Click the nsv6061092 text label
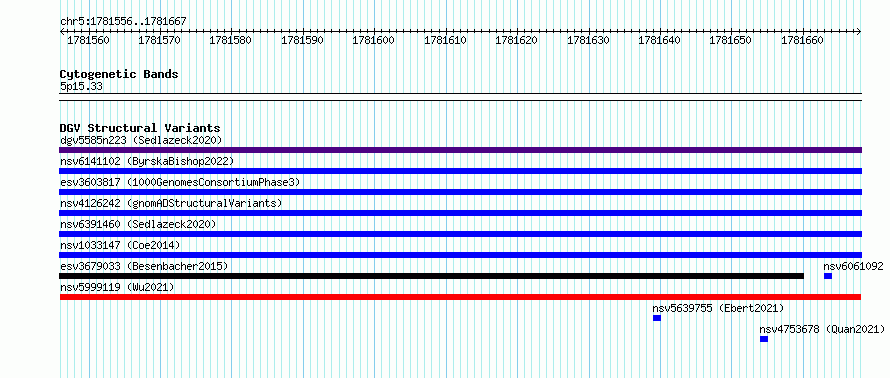Viewport: 890px width, 378px height. (854, 266)
